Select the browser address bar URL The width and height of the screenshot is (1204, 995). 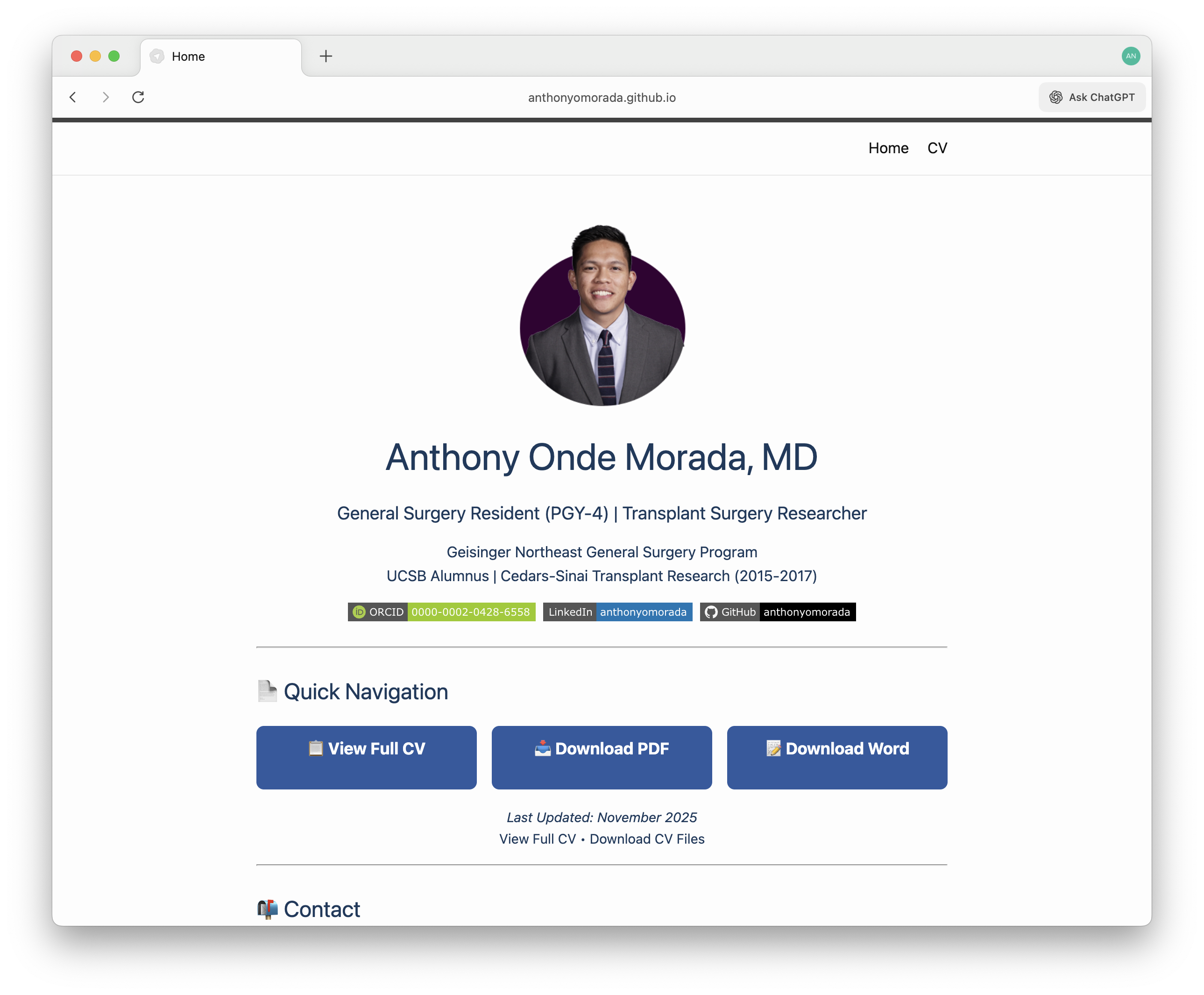(601, 97)
